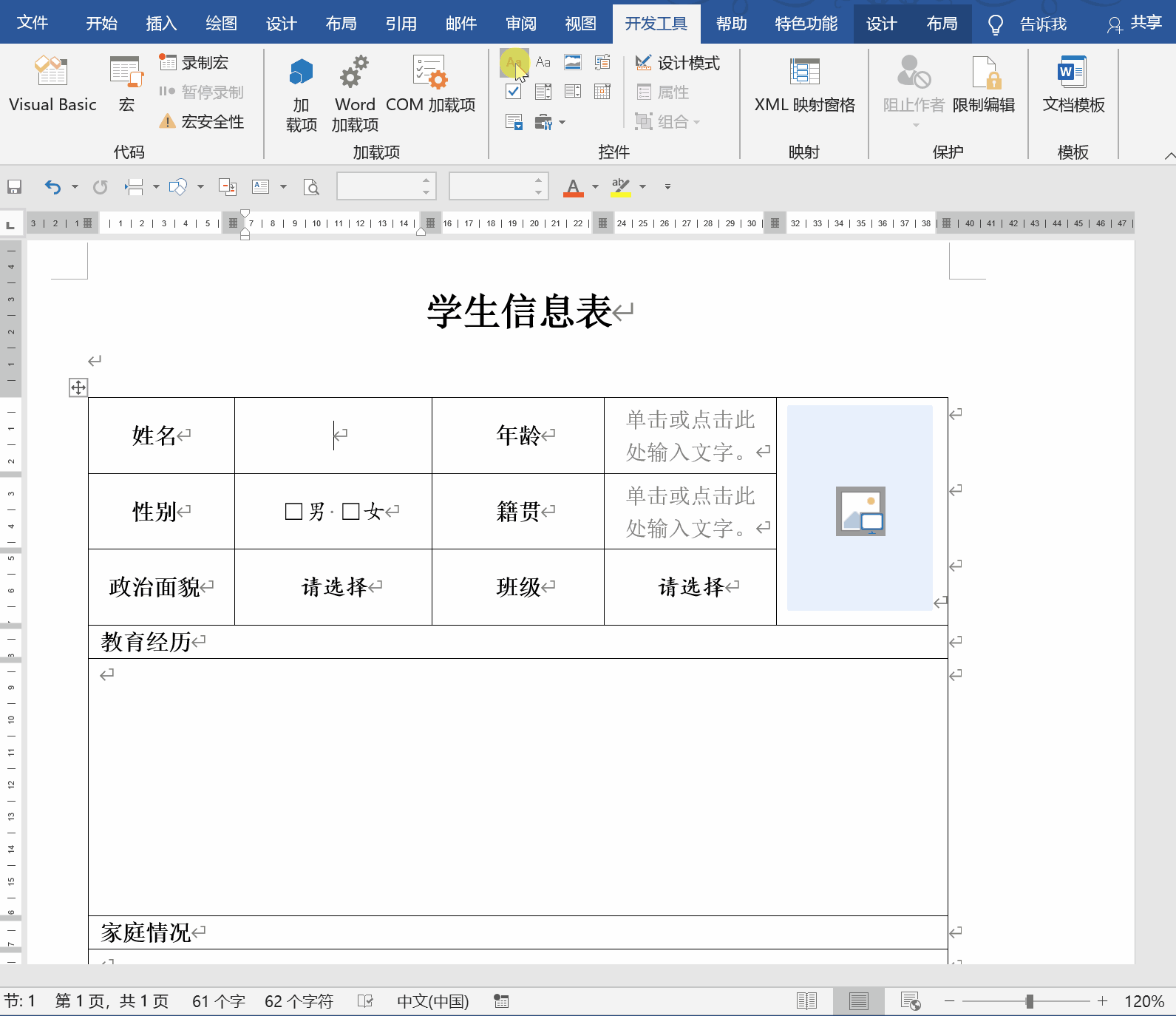Switch to the 引用 tab
The image size is (1176, 1016).
click(x=401, y=24)
